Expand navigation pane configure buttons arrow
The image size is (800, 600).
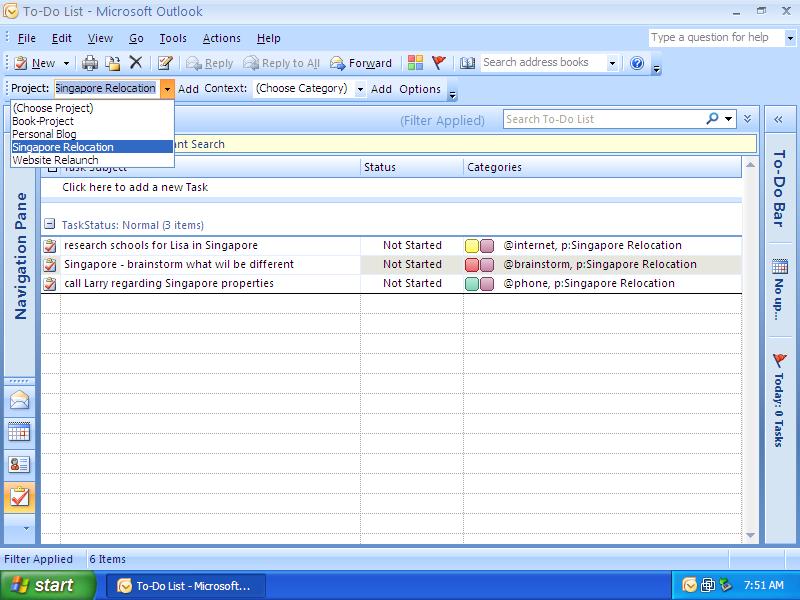tap(27, 529)
